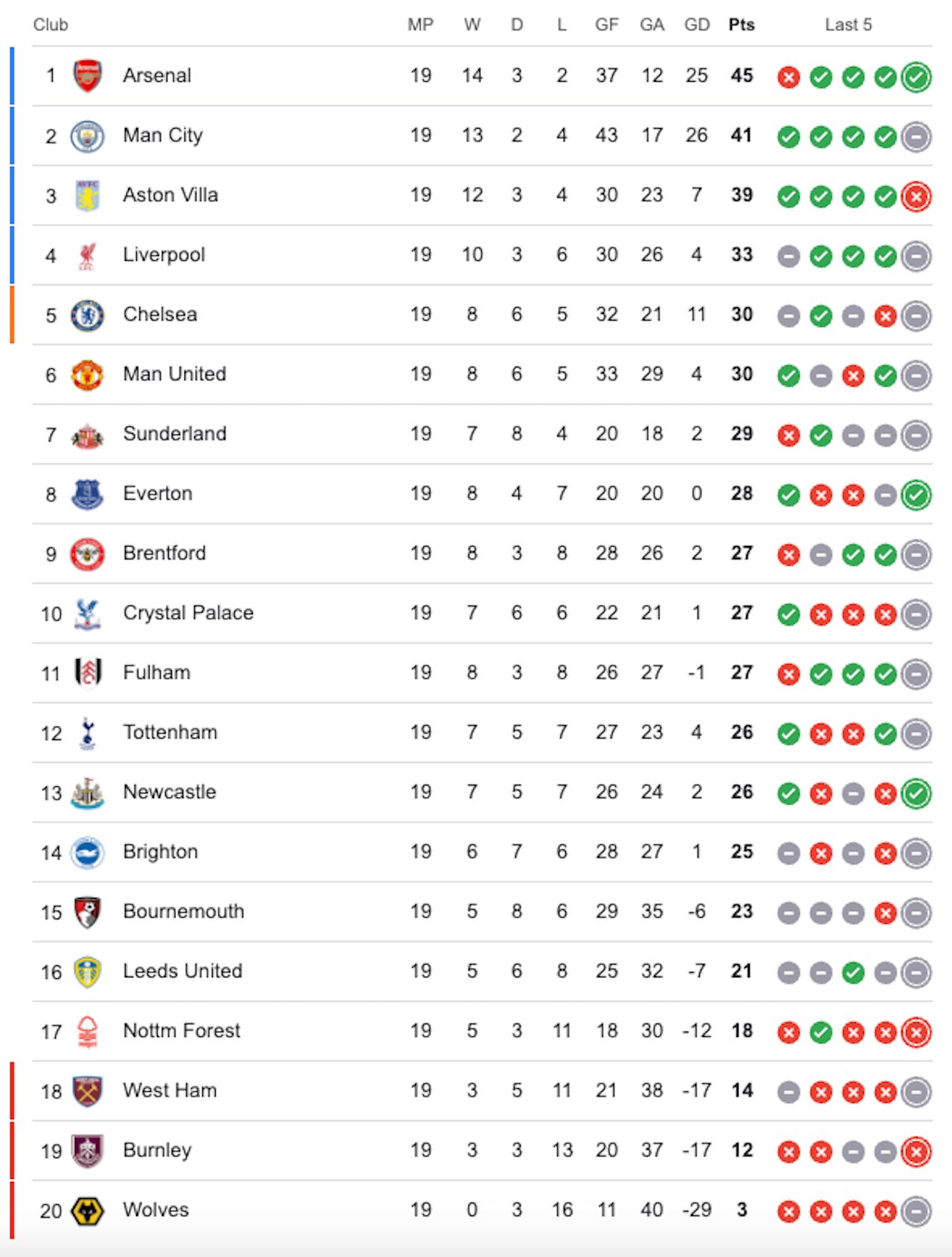The width and height of the screenshot is (952, 1257).
Task: Click Nottm Forest's latest loss icon
Action: click(916, 1032)
